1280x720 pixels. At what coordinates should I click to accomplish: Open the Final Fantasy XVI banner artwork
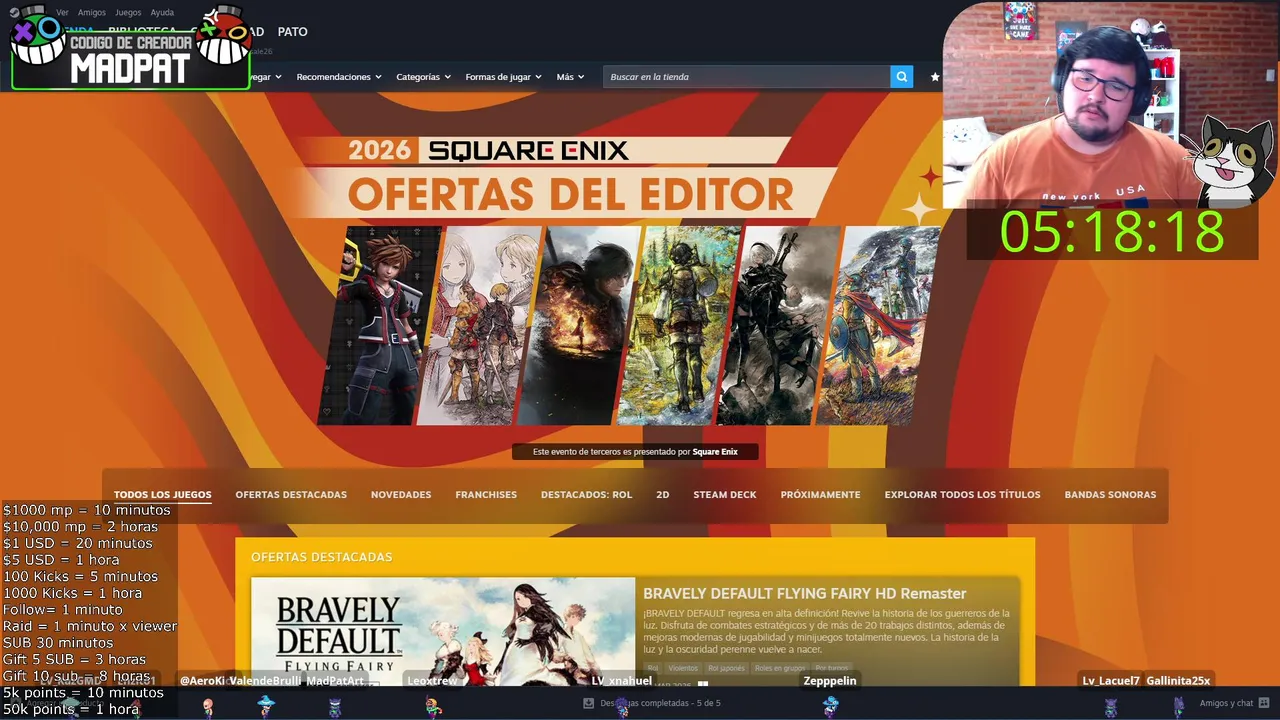click(x=580, y=325)
